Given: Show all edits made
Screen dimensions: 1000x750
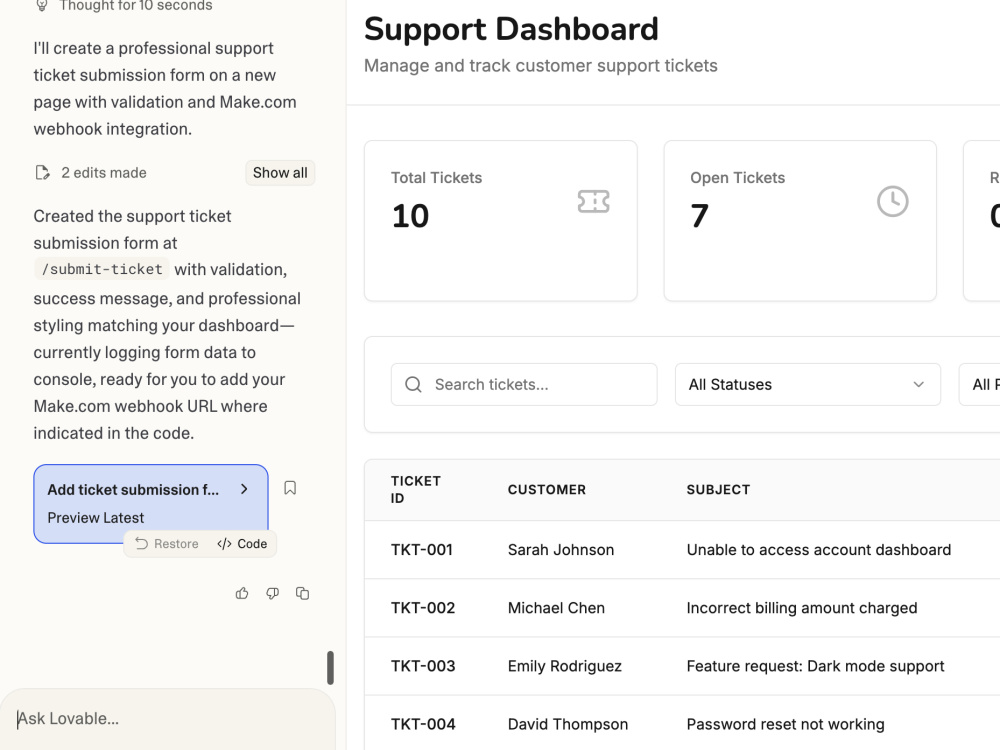Looking at the screenshot, I should (x=280, y=173).
